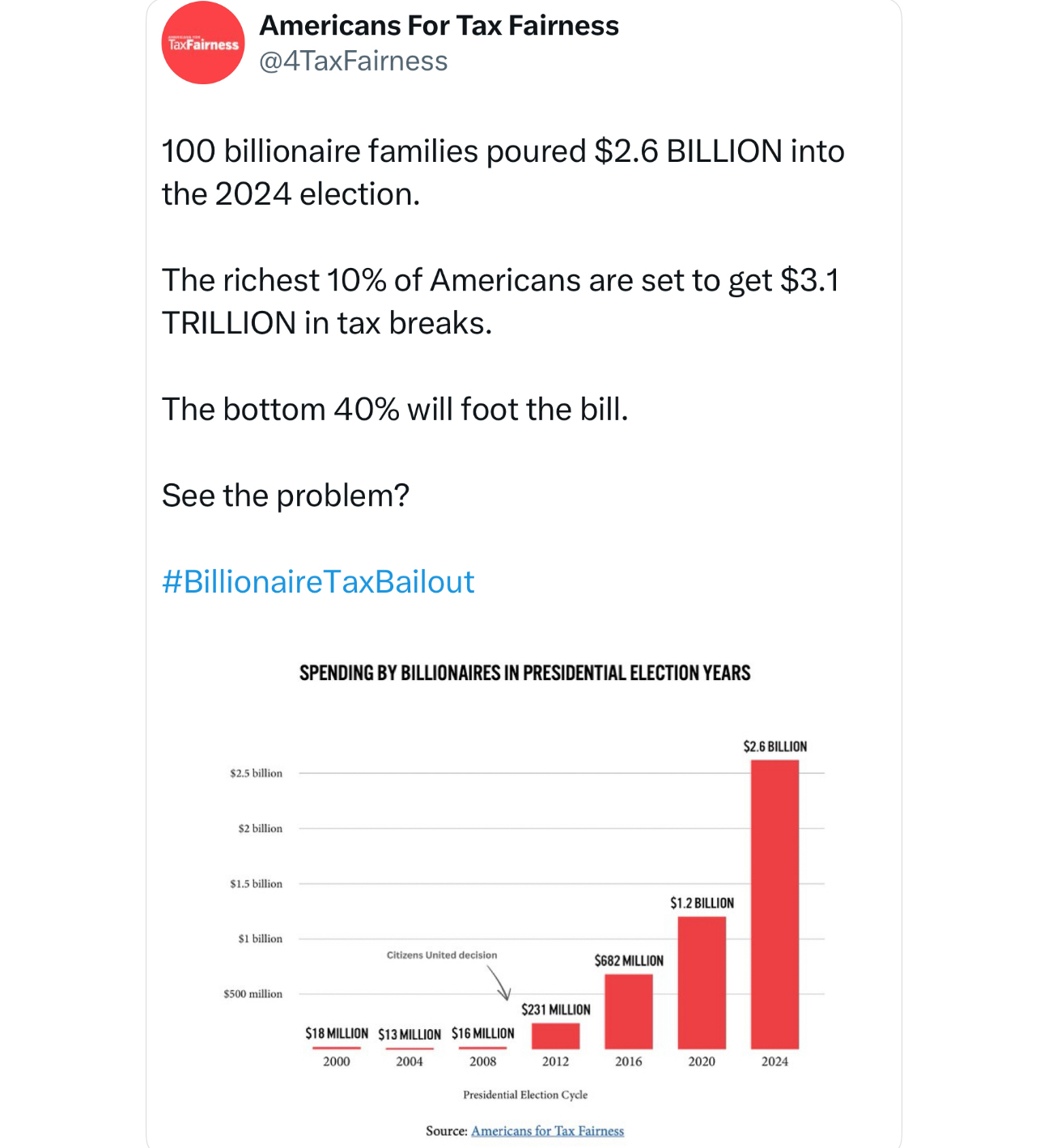Open the Americans For Tax Fairness display name
Image resolution: width=1044 pixels, height=1148 pixels.
439,26
